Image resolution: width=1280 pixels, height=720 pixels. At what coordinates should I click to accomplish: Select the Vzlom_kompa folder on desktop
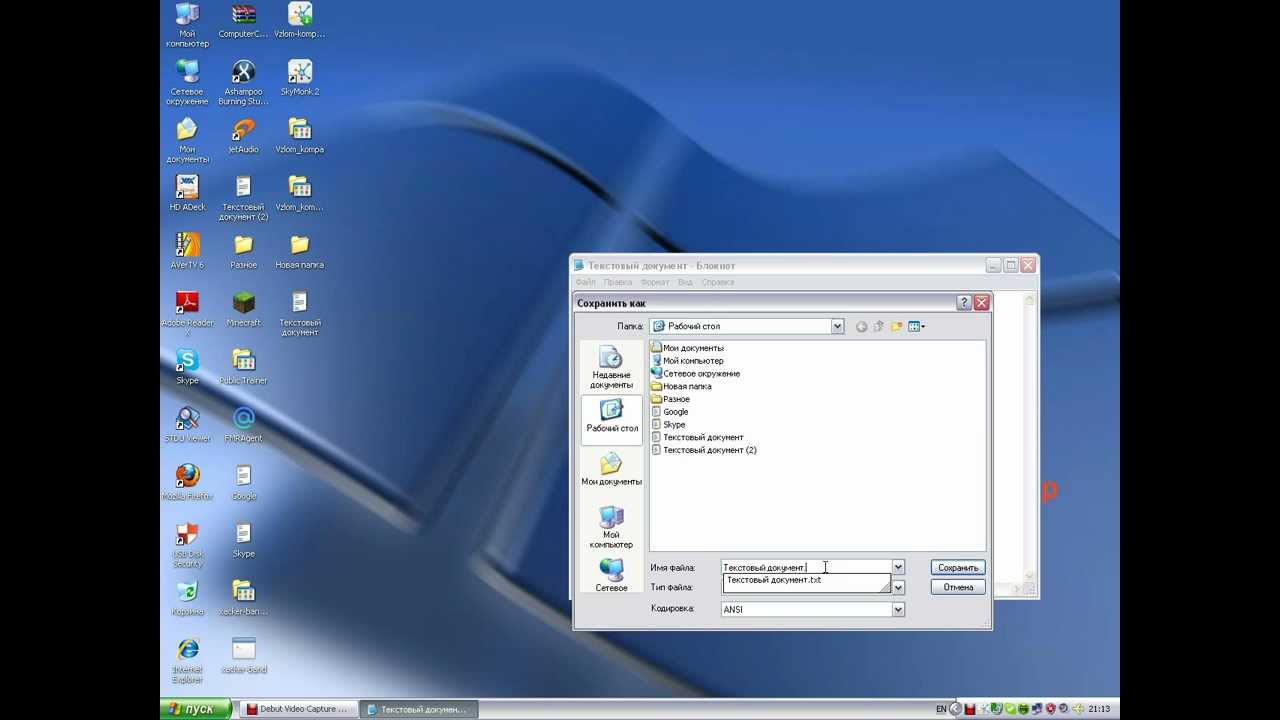click(x=300, y=137)
